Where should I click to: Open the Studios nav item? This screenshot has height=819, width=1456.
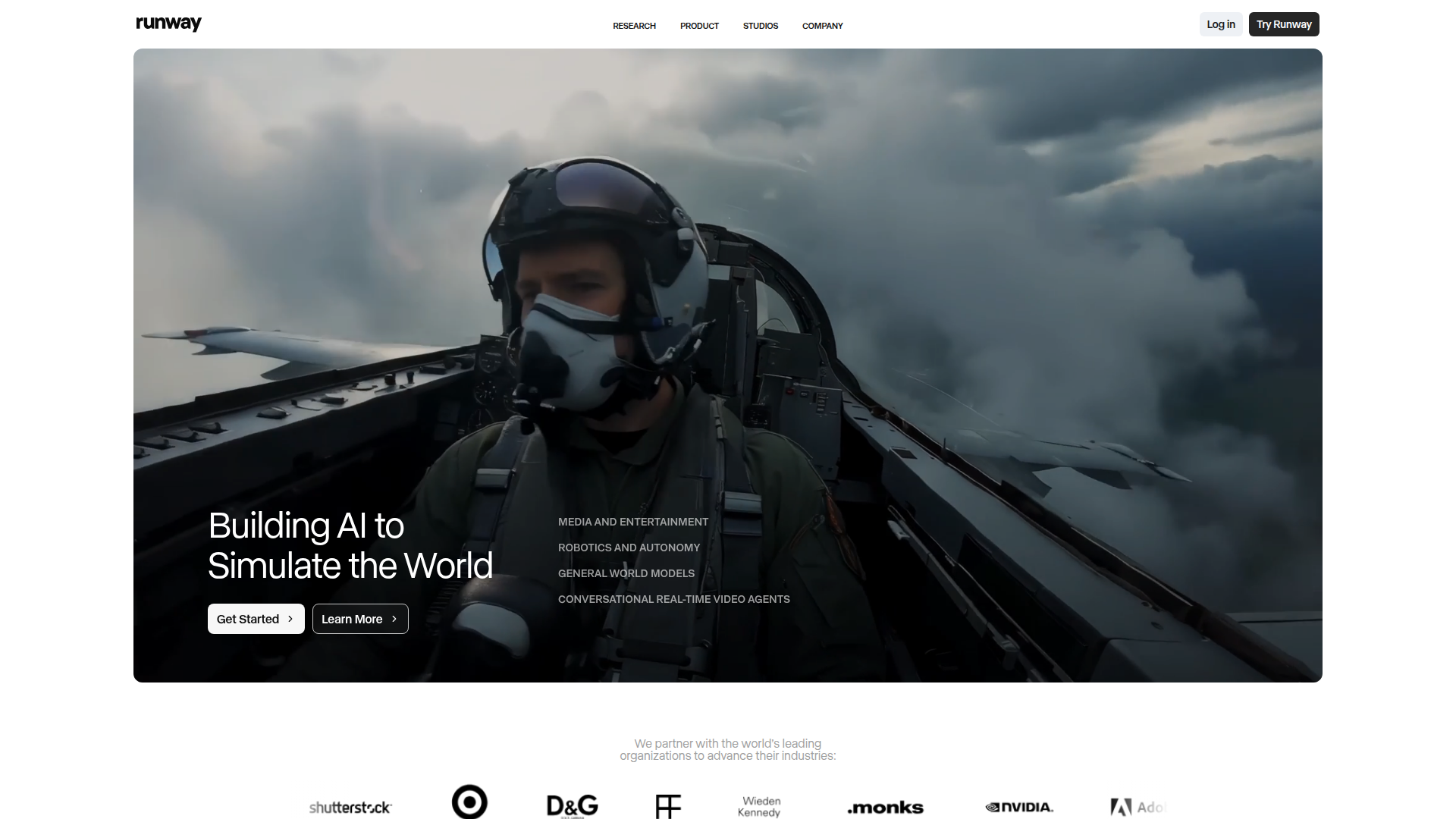click(x=761, y=26)
